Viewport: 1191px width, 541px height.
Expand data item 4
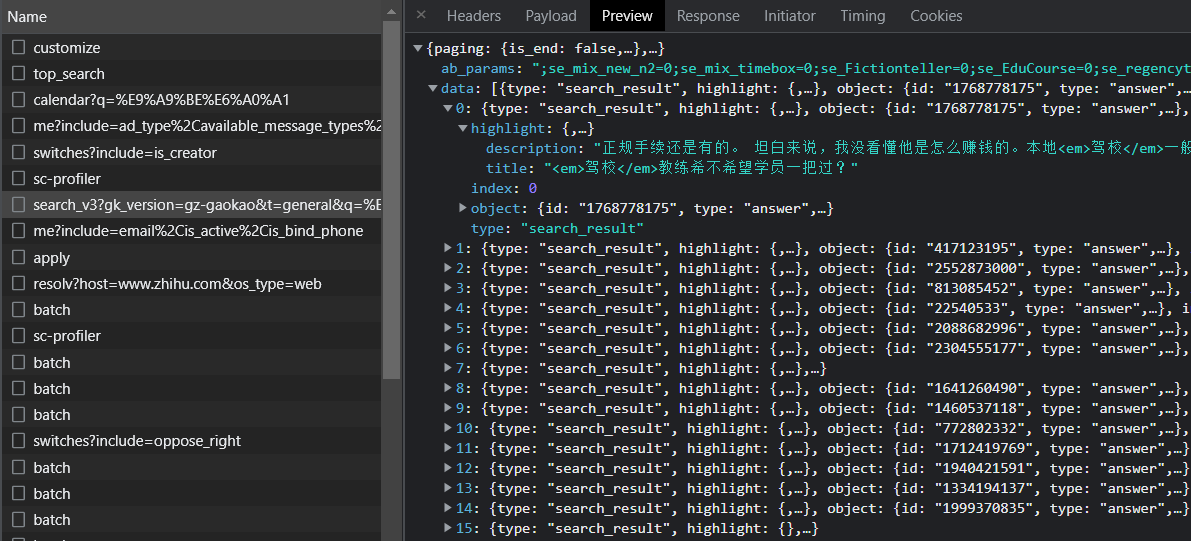[x=447, y=308]
